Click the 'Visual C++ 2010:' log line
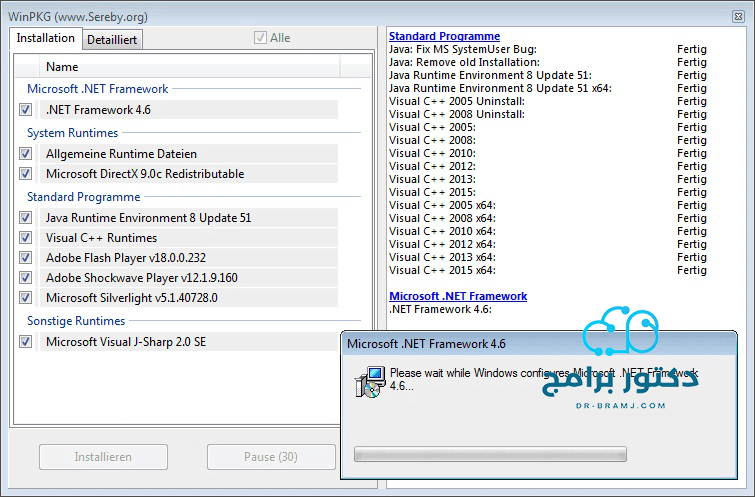Viewport: 755px width, 497px height. pyautogui.click(x=432, y=153)
